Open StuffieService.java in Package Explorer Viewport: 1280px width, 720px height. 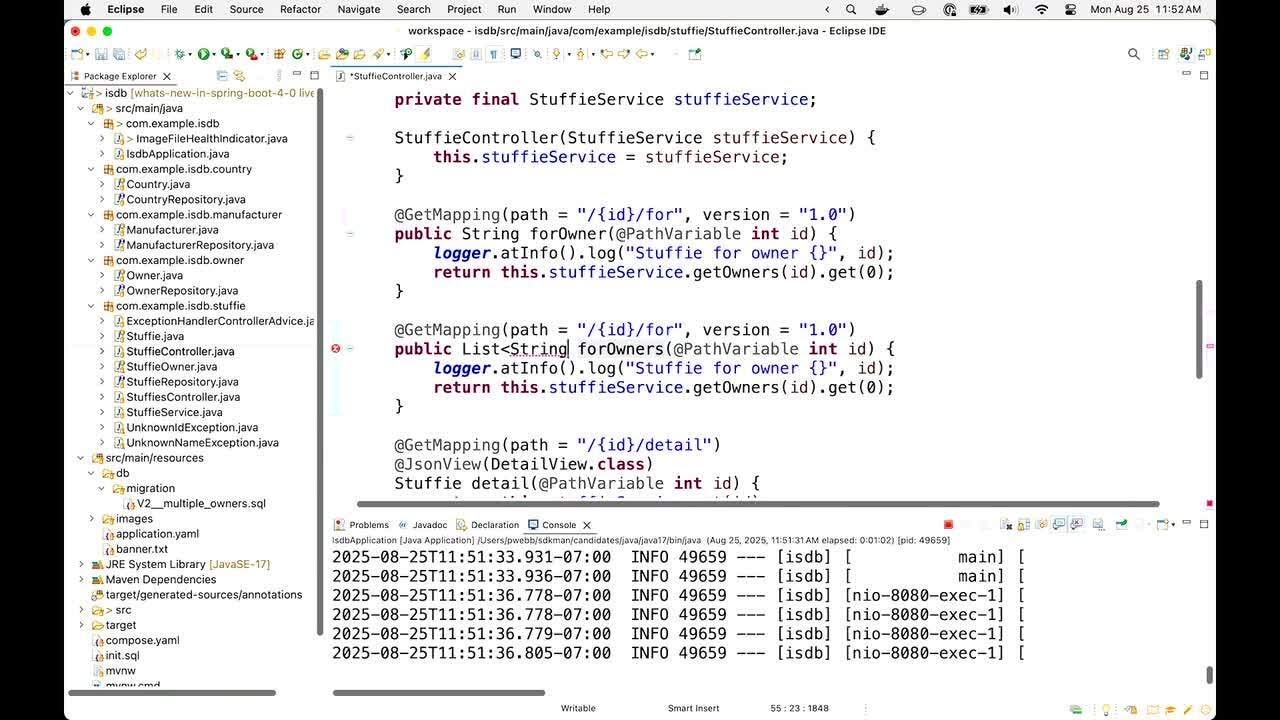(x=174, y=412)
